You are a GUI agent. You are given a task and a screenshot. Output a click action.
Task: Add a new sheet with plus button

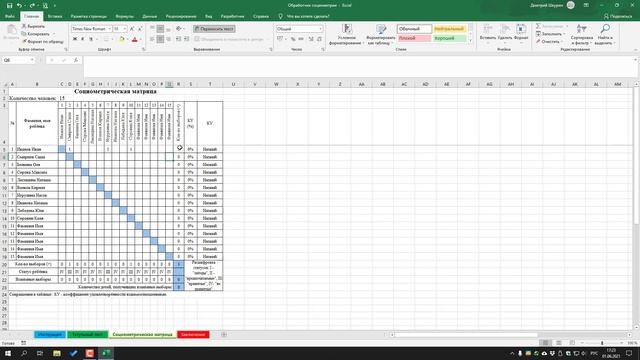(224, 334)
